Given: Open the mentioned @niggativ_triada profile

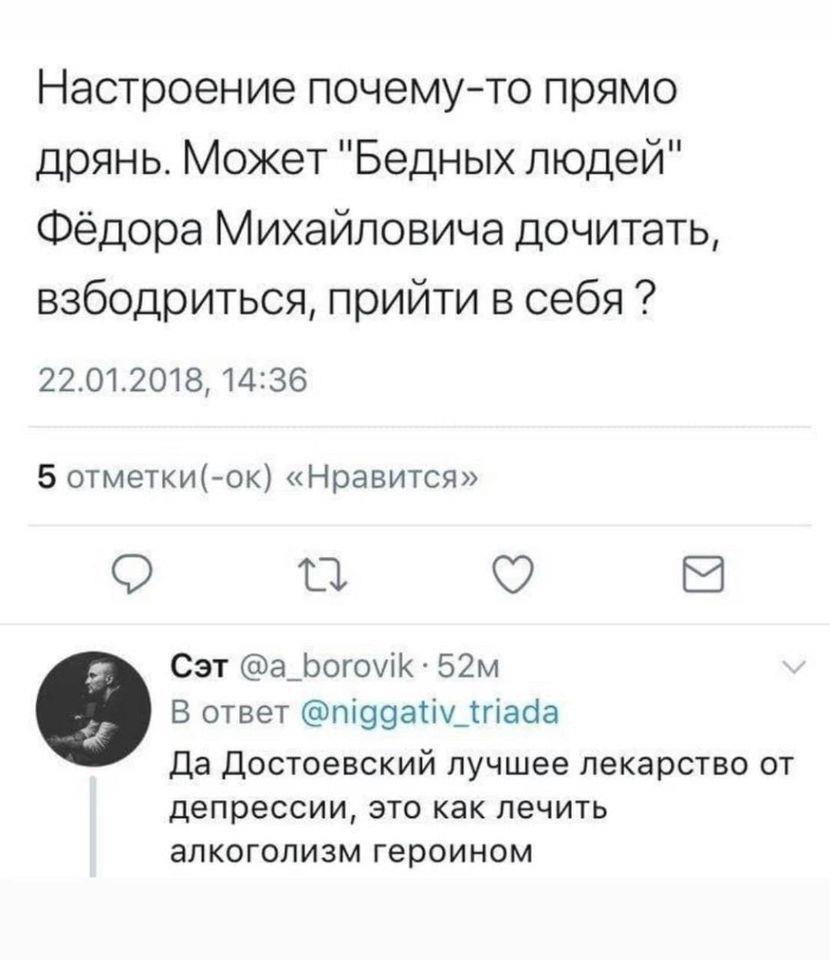Looking at the screenshot, I should 436,712.
